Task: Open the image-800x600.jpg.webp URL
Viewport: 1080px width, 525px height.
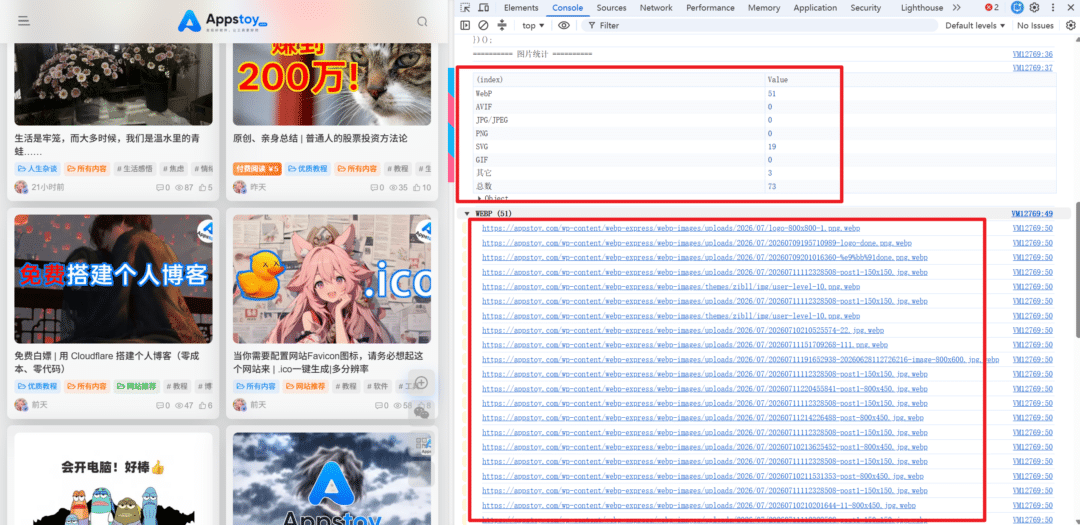Action: 740,360
